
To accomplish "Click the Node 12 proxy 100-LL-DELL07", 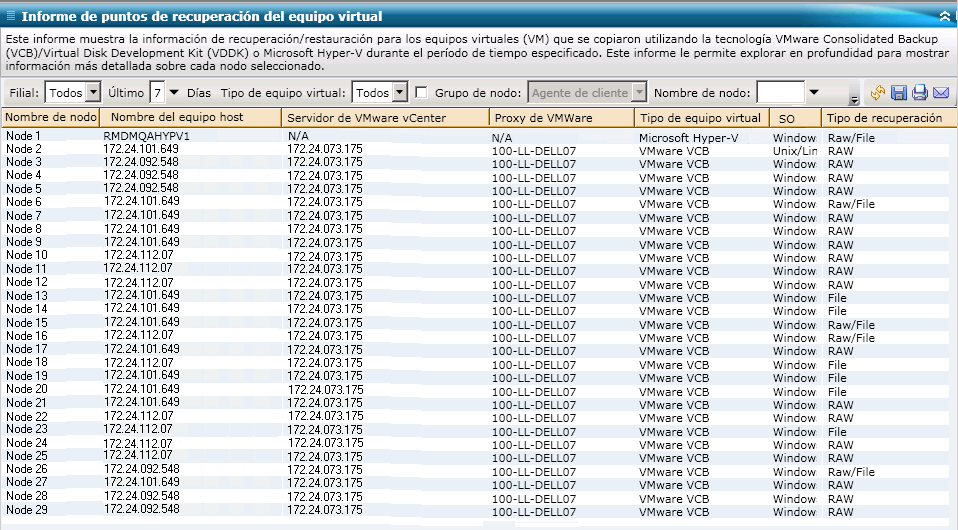I will pyautogui.click(x=534, y=285).
